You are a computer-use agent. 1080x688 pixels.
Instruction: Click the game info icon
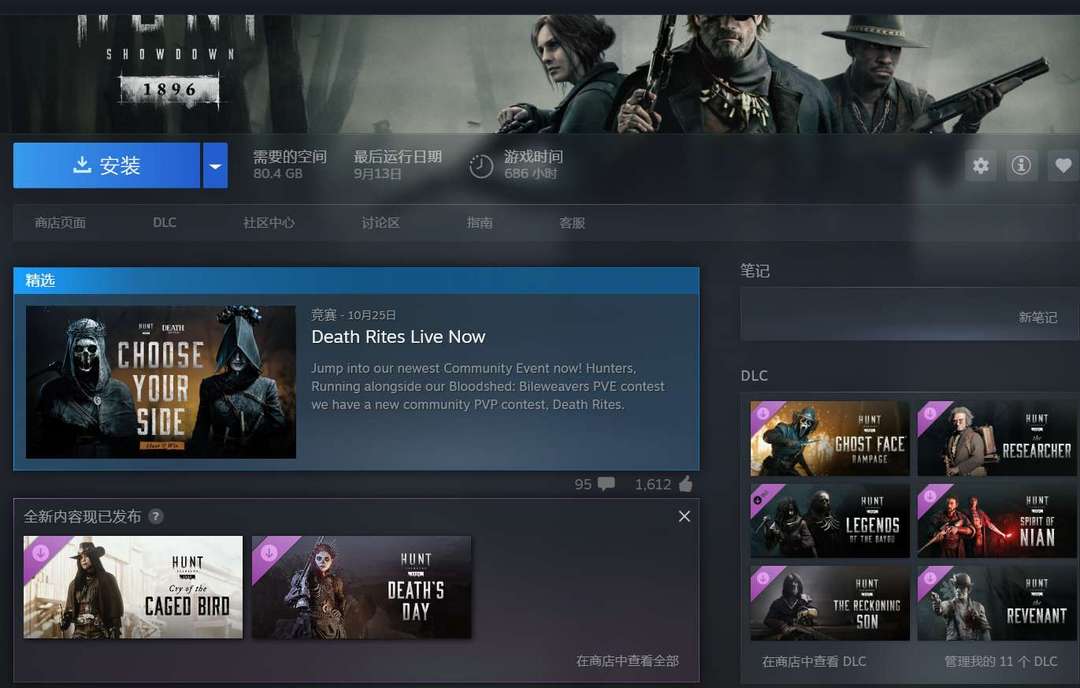[x=1021, y=166]
